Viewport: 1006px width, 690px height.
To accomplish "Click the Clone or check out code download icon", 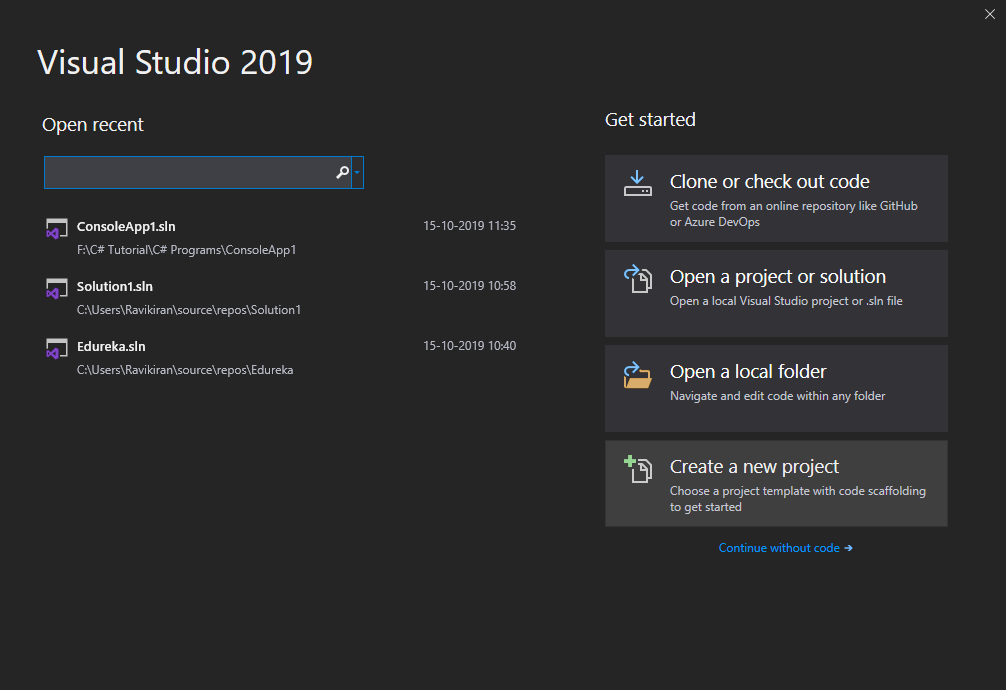I will pyautogui.click(x=638, y=184).
